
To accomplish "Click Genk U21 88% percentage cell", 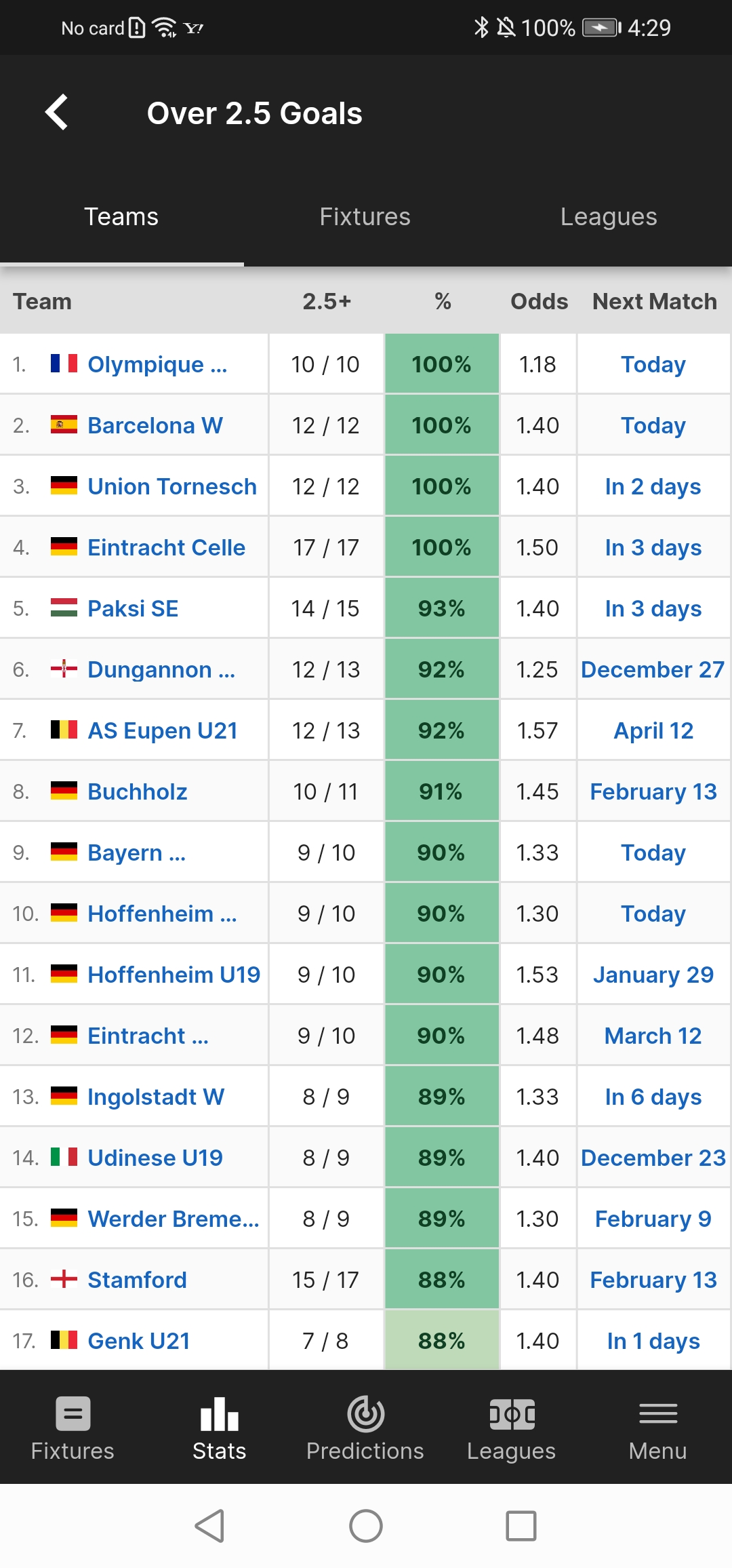I will [442, 1340].
